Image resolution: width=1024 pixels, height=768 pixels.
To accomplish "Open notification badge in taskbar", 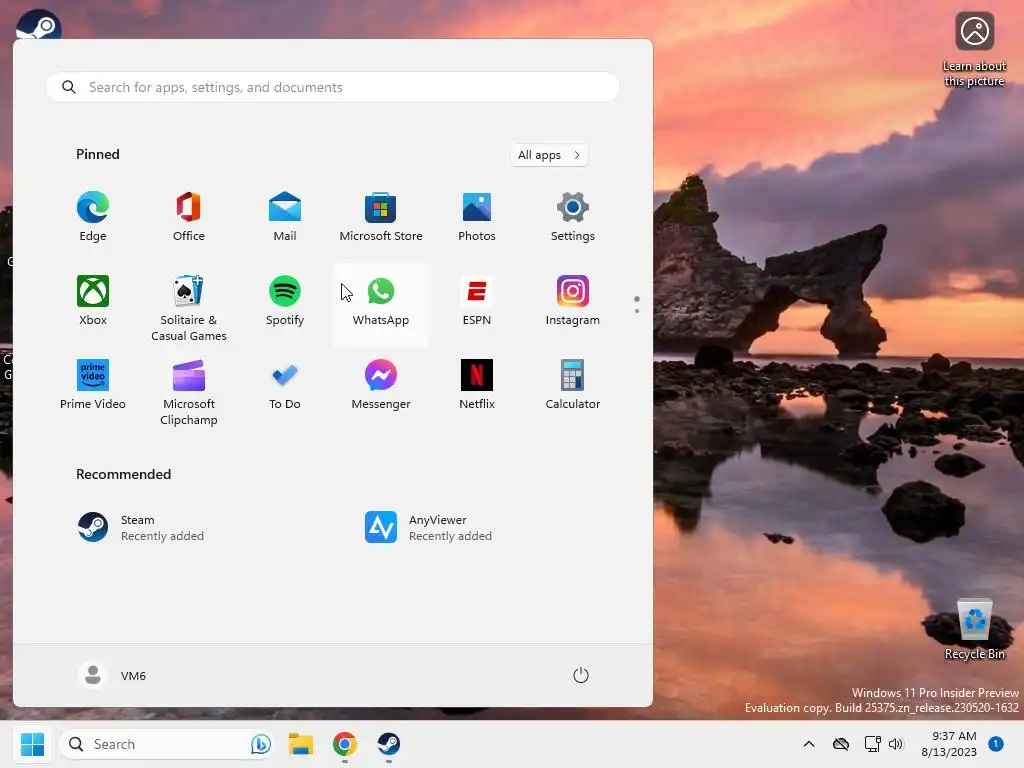I will point(996,744).
